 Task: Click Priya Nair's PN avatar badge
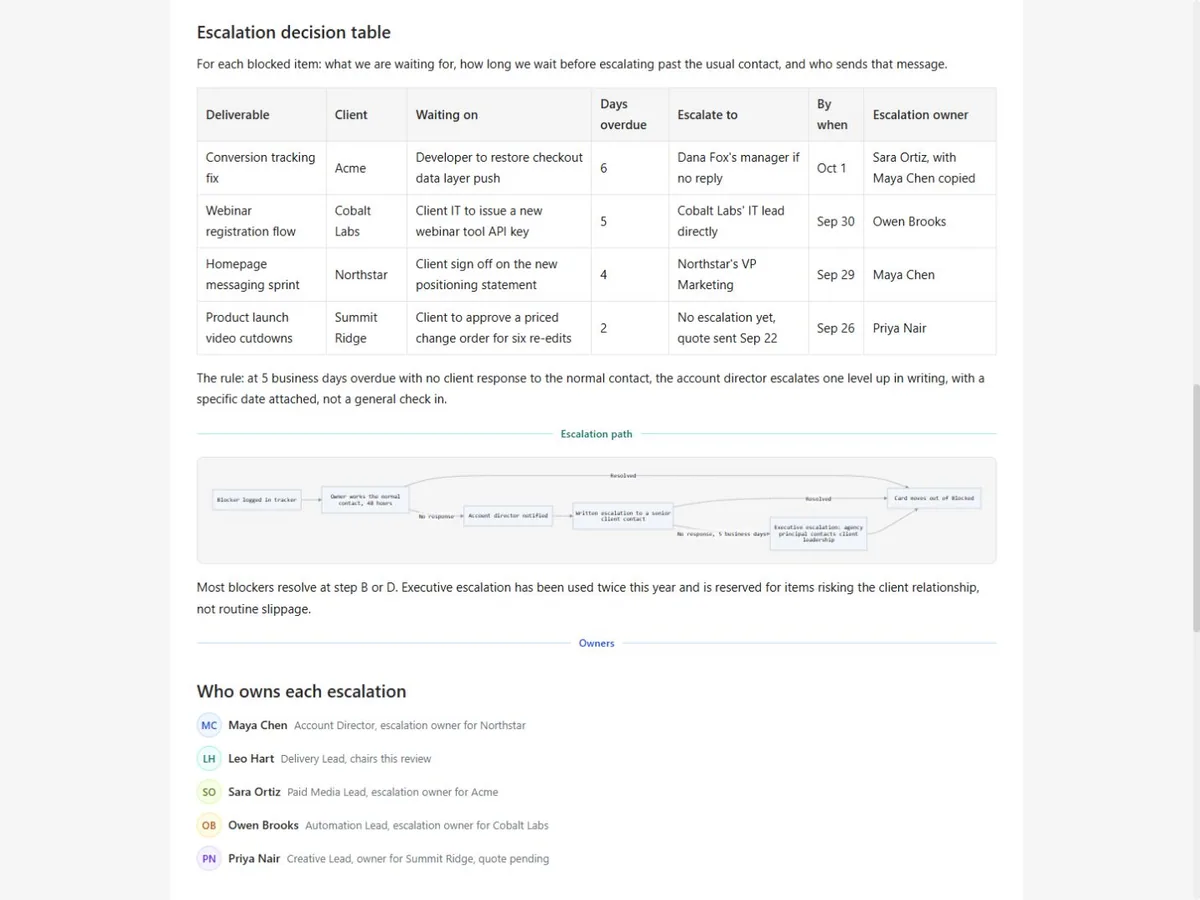[x=209, y=858]
